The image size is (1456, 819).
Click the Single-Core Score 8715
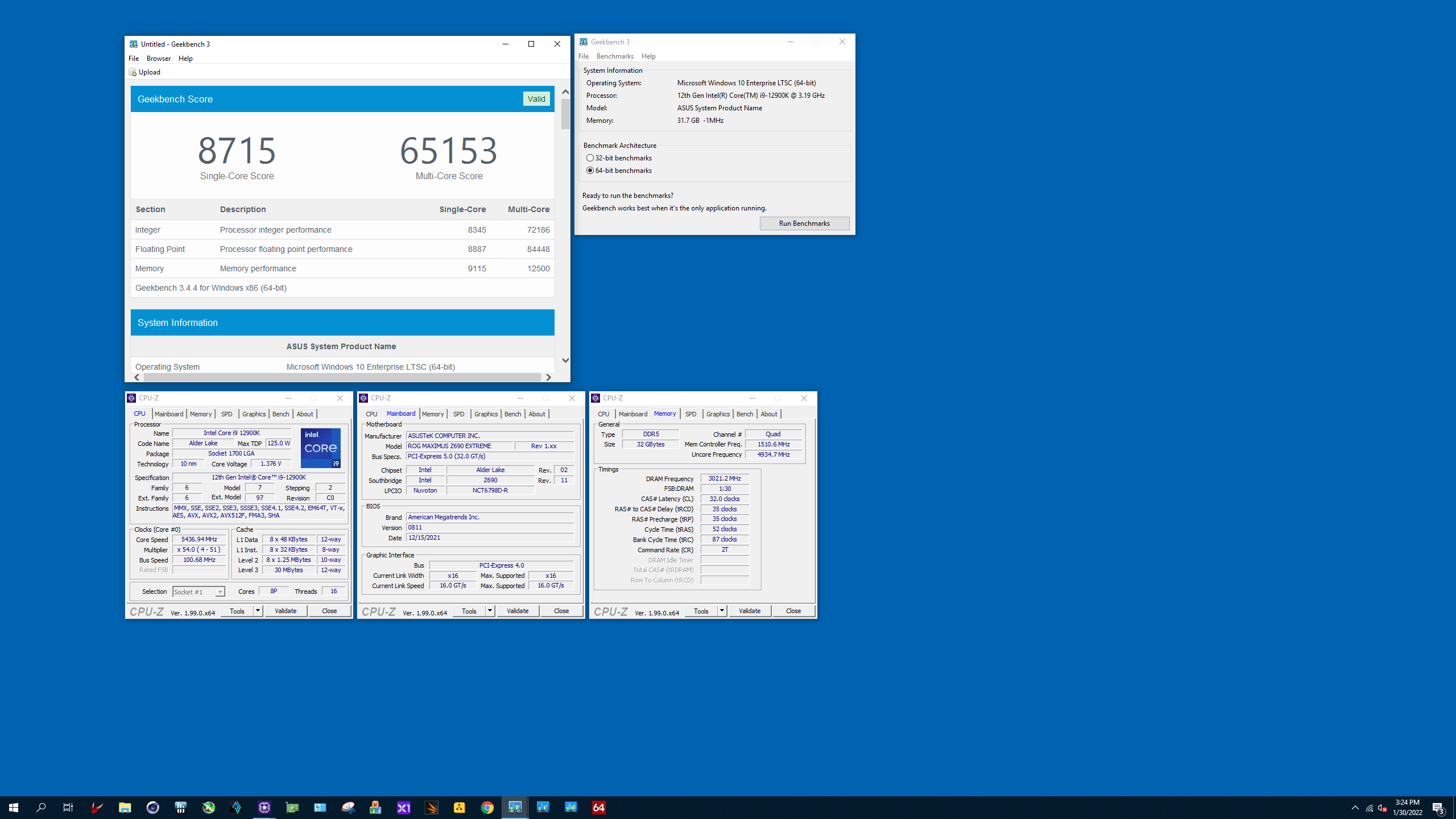tap(237, 151)
